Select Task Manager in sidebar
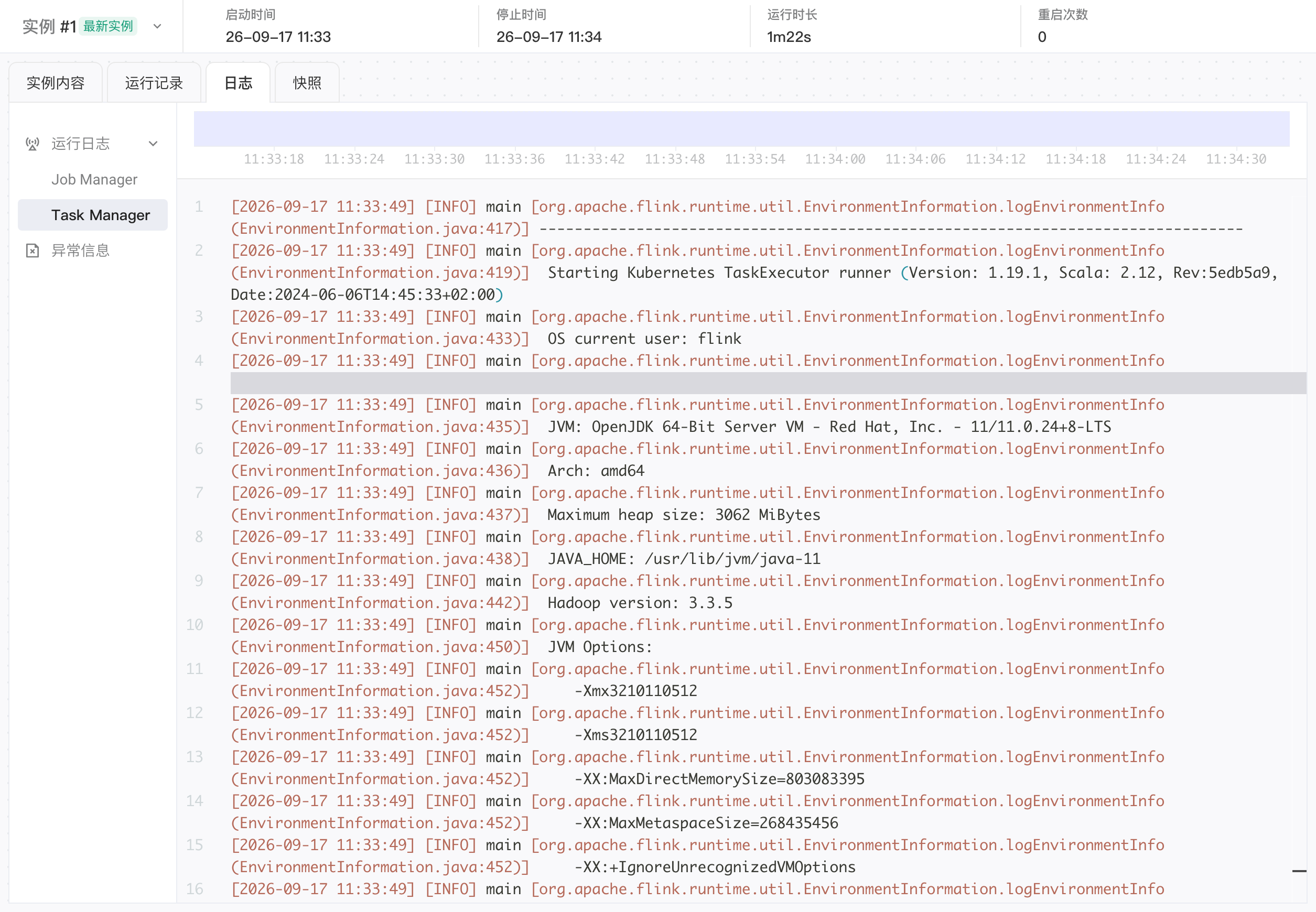 pyautogui.click(x=93, y=215)
